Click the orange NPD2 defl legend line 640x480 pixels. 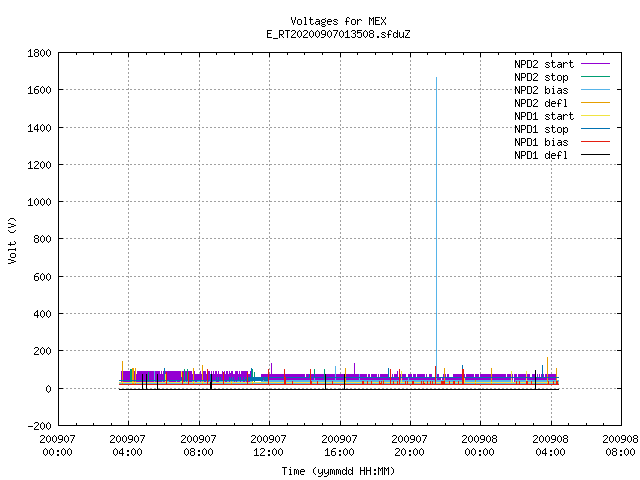point(595,103)
